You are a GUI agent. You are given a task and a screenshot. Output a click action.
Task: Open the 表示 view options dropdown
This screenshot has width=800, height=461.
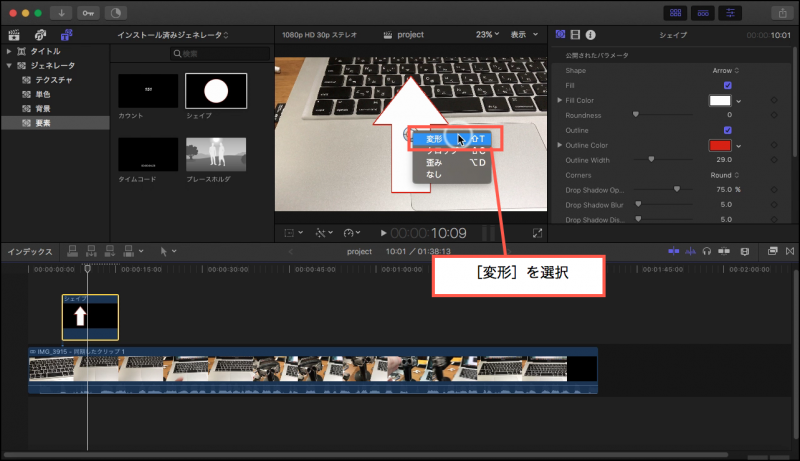tap(524, 35)
